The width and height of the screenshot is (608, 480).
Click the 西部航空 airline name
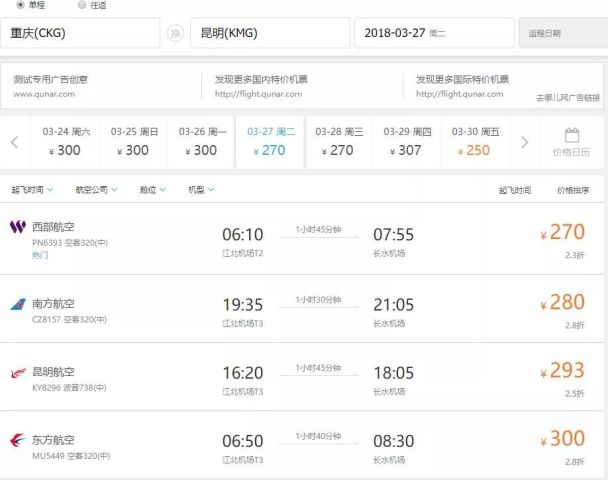click(x=53, y=227)
